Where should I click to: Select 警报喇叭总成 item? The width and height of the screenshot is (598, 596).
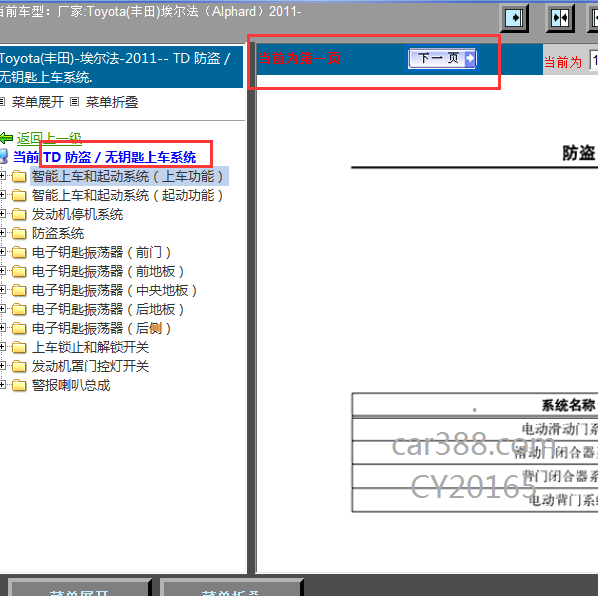pyautogui.click(x=71, y=386)
